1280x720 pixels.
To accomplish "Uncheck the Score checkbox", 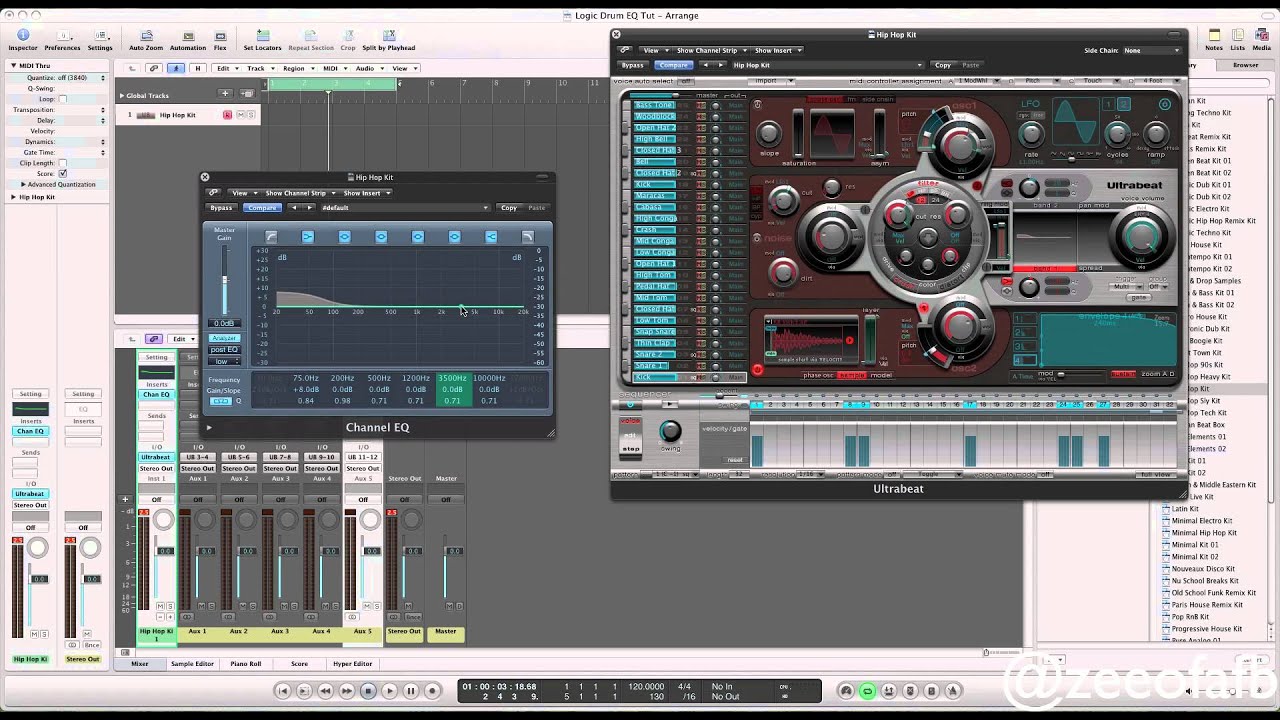I will (62, 174).
